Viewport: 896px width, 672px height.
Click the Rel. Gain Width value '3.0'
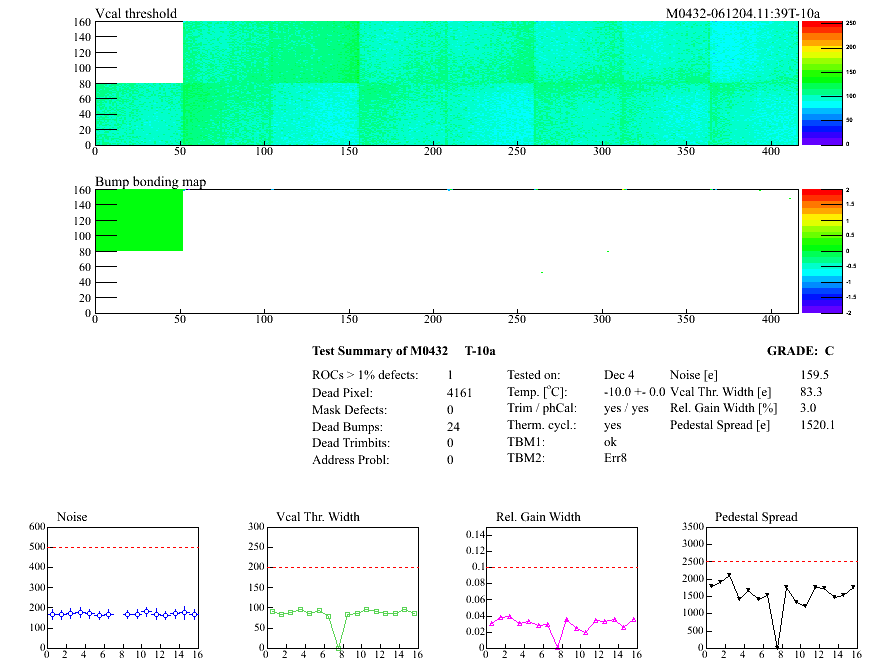(x=808, y=408)
